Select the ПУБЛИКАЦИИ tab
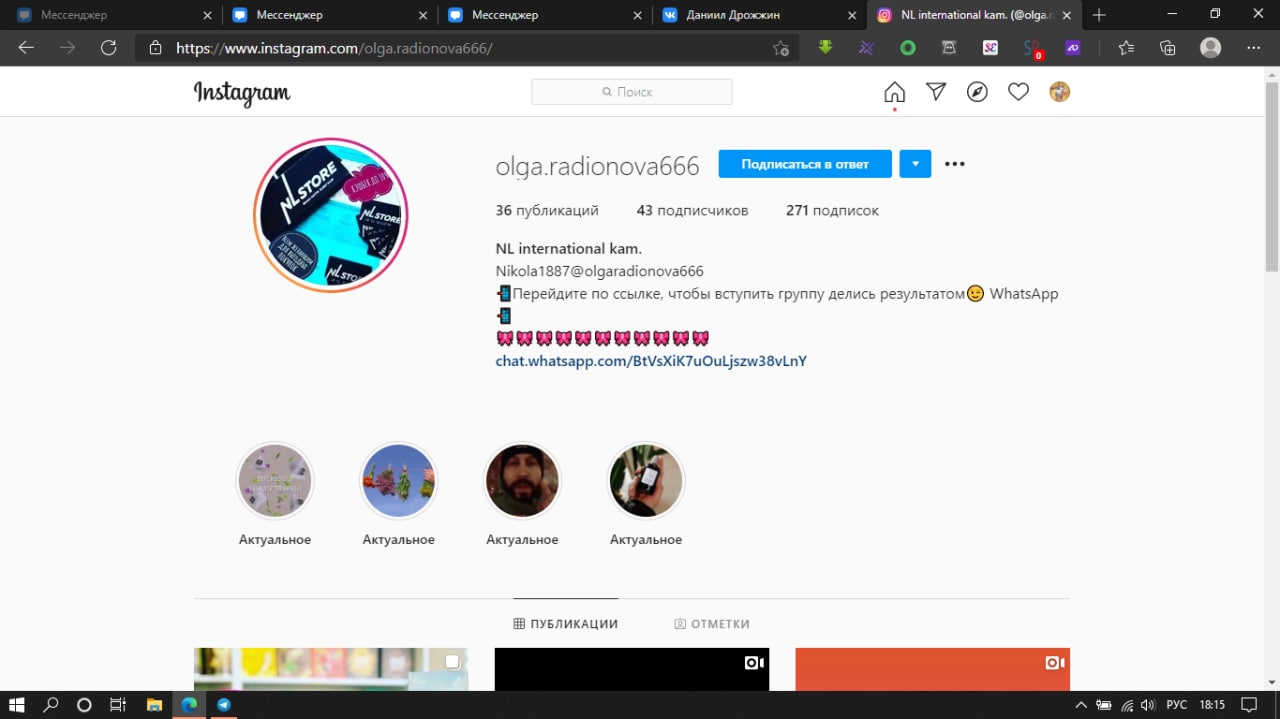 point(566,623)
